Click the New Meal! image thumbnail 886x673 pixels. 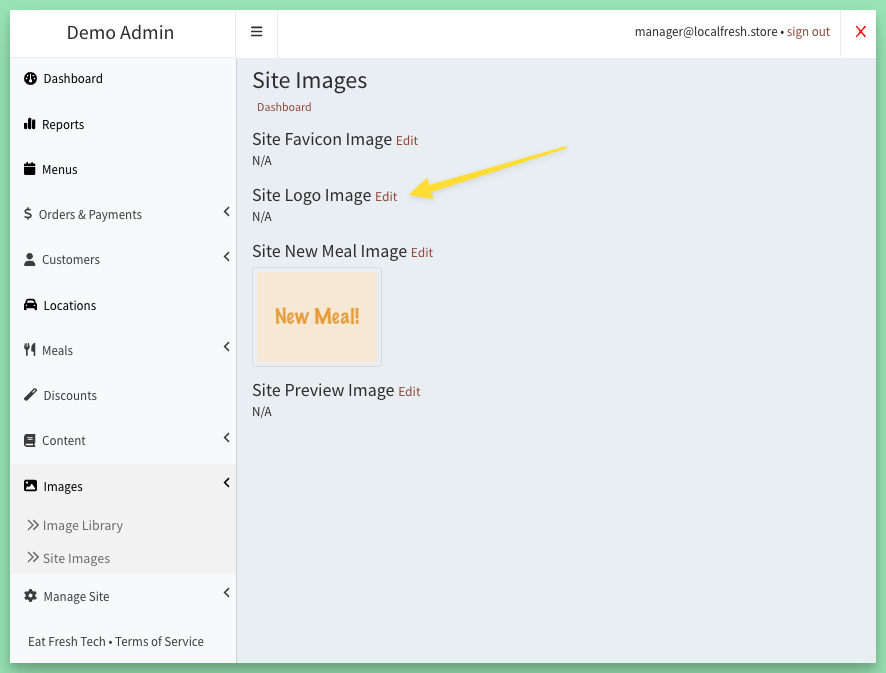coord(317,317)
